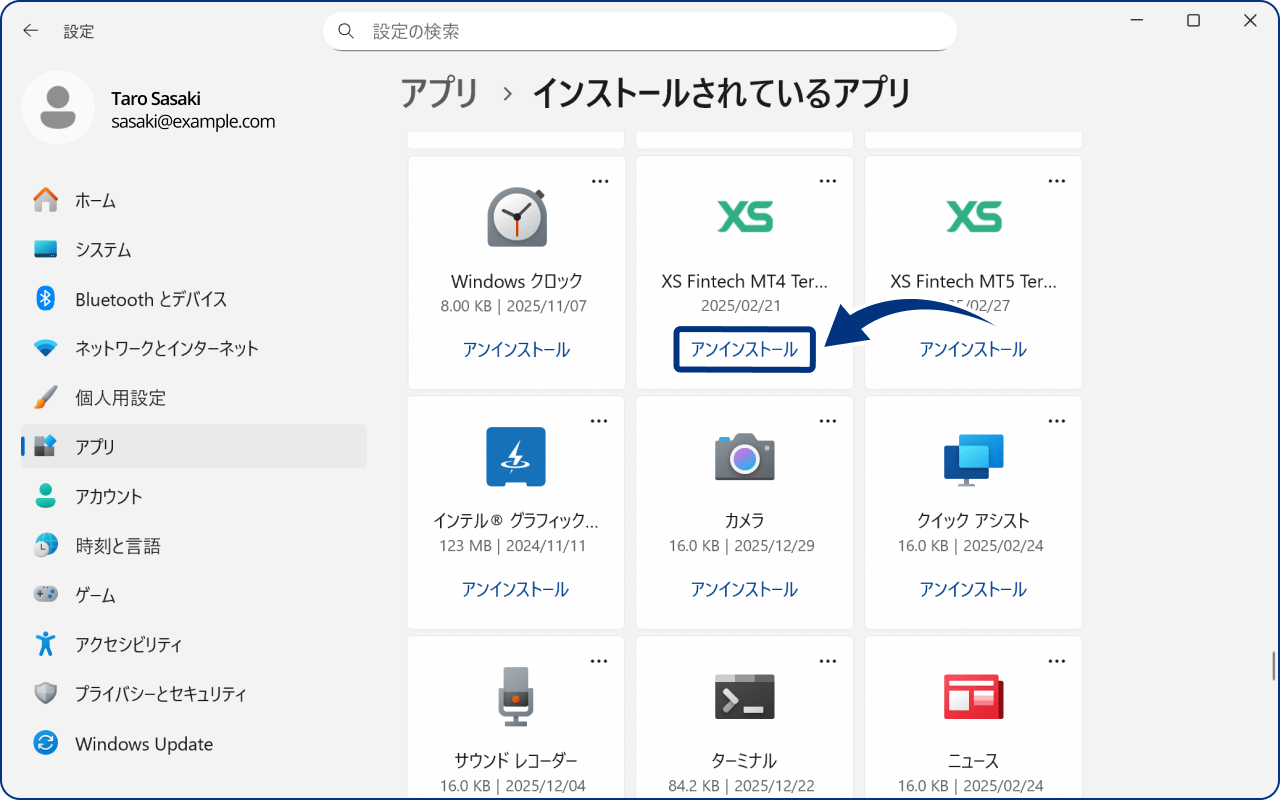Viewport: 1280px width, 800px height.
Task: Click the News app icon
Action: pyautogui.click(x=973, y=696)
